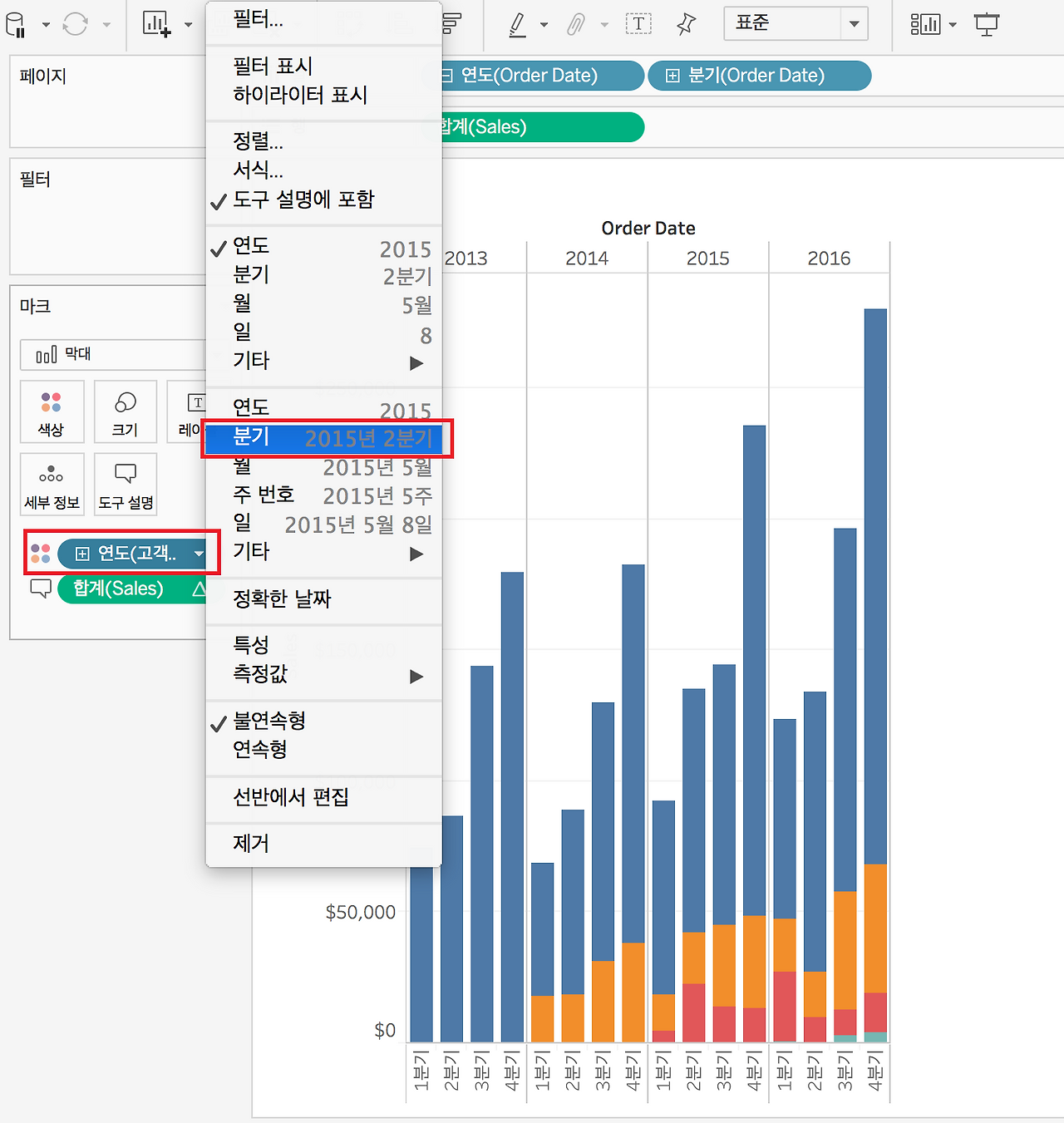Choose 정확한 날짜 menu entry
1064x1123 pixels.
tap(323, 598)
